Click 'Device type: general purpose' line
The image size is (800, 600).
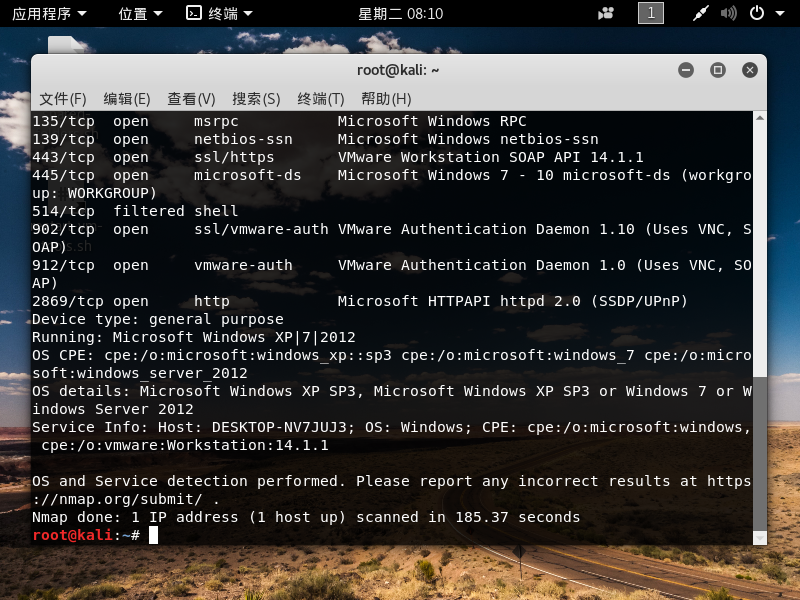tap(158, 319)
